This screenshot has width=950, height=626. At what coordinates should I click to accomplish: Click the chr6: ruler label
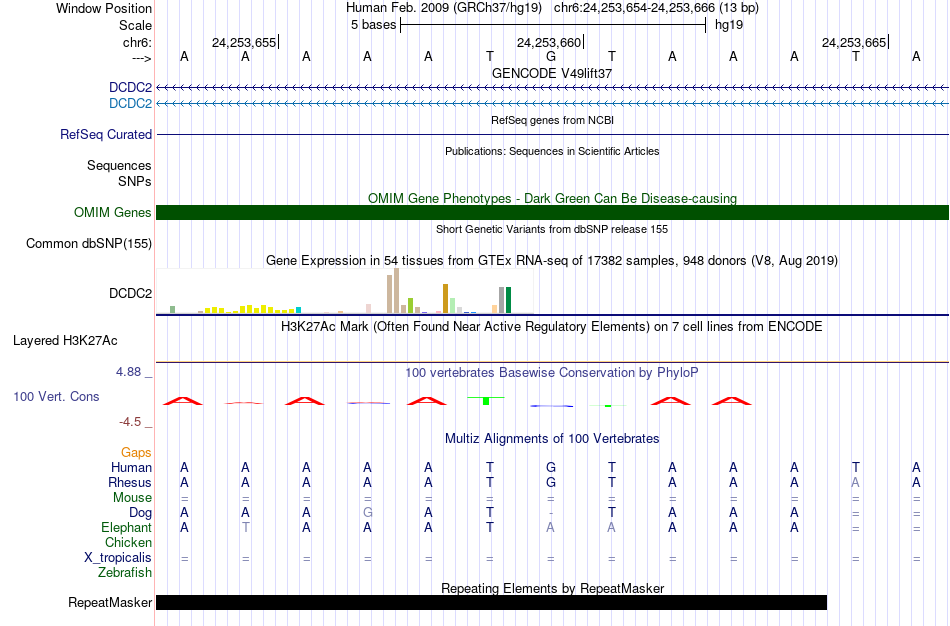coord(137,42)
